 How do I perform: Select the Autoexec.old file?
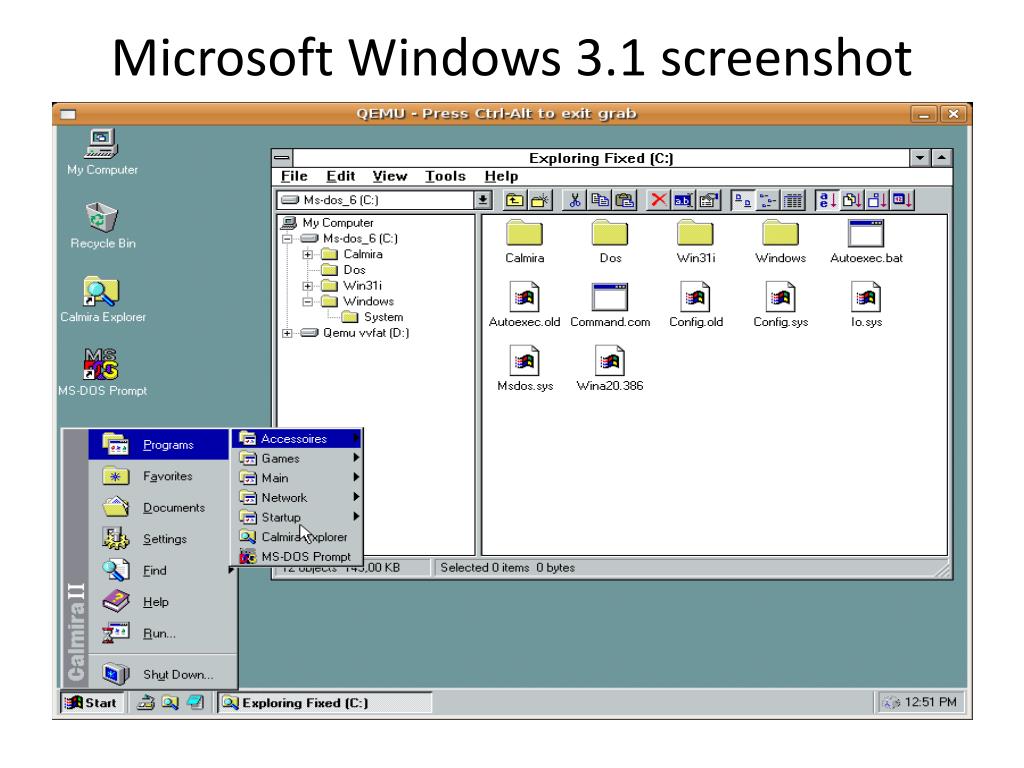pyautogui.click(x=524, y=305)
